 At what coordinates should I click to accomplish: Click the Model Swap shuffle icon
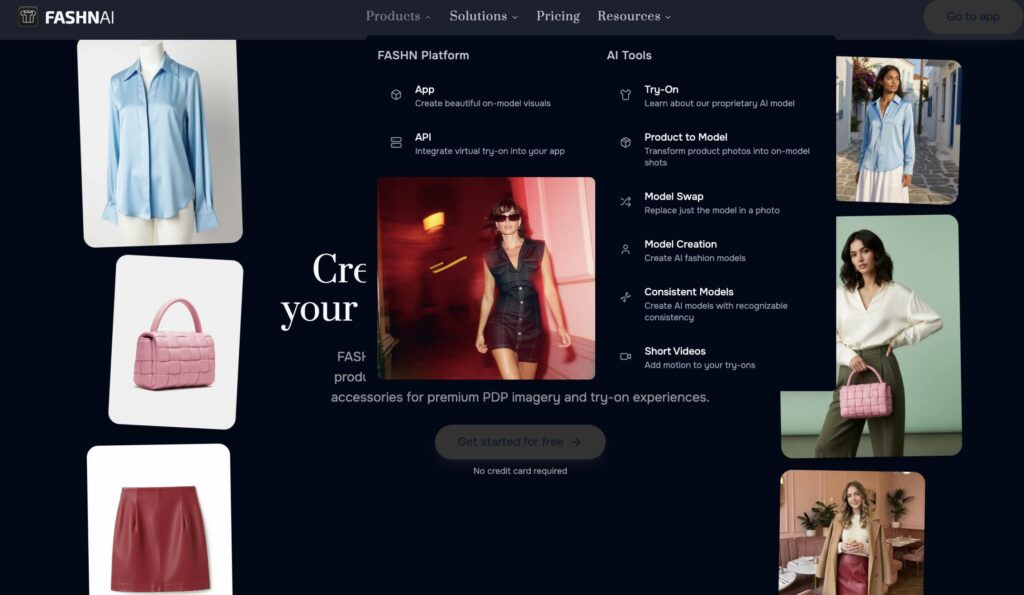click(x=625, y=202)
